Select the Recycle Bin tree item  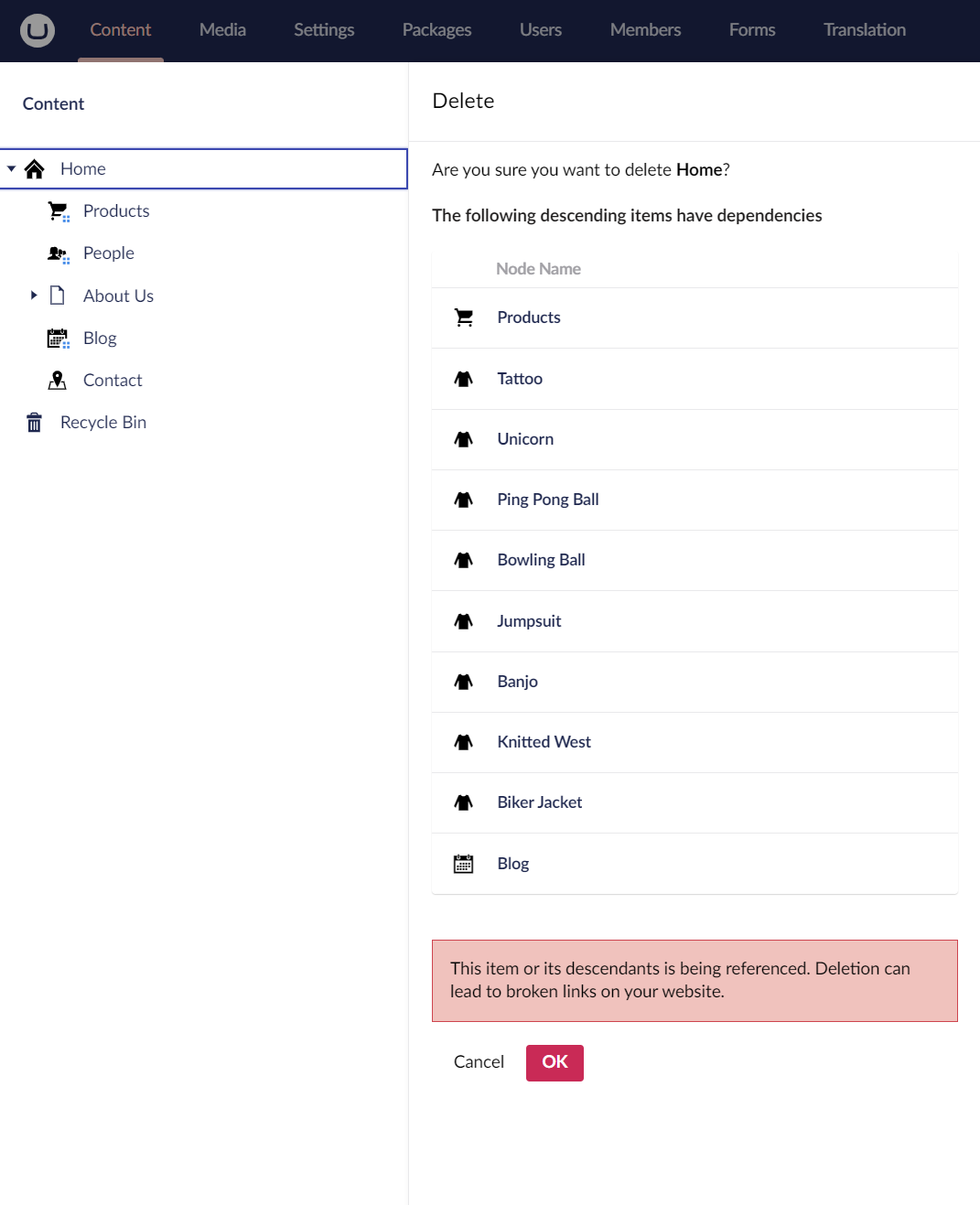102,422
